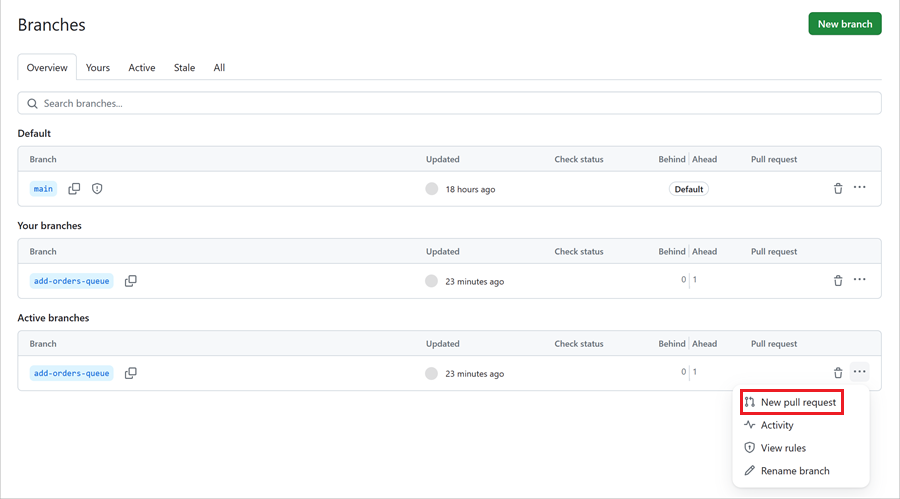Delete add-orders-queue in Your branches section

point(838,280)
